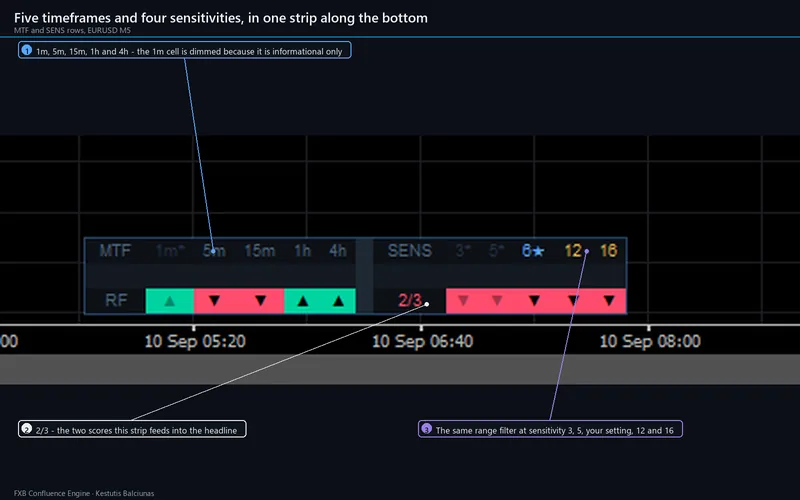Image resolution: width=800 pixels, height=500 pixels.
Task: Select the dimmed sensitivity 5 header
Action: click(x=496, y=251)
